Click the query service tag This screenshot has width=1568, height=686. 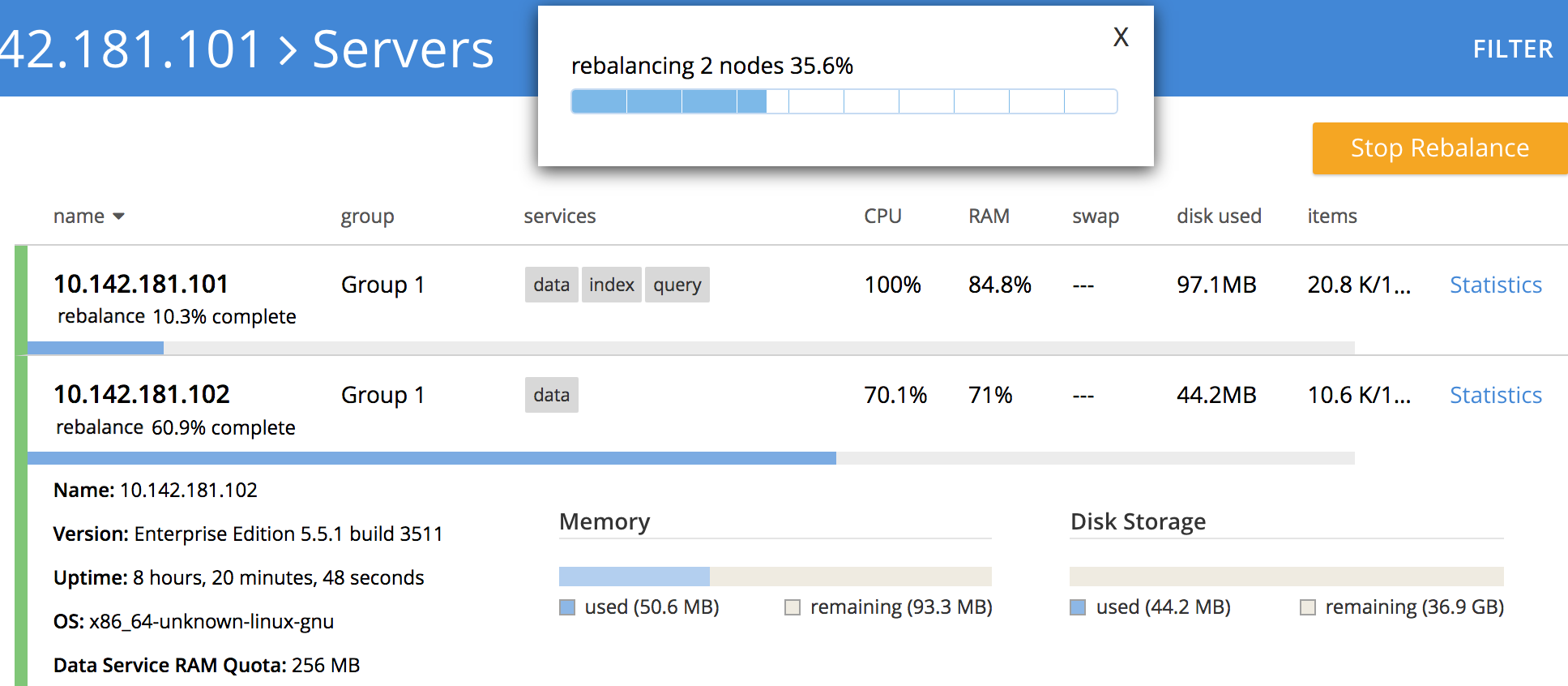tap(677, 285)
